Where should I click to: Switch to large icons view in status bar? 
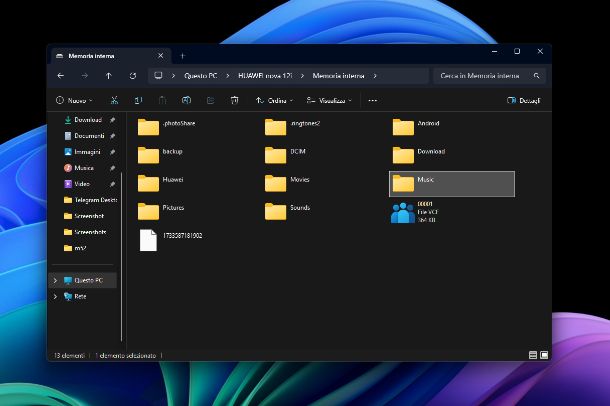tap(543, 354)
